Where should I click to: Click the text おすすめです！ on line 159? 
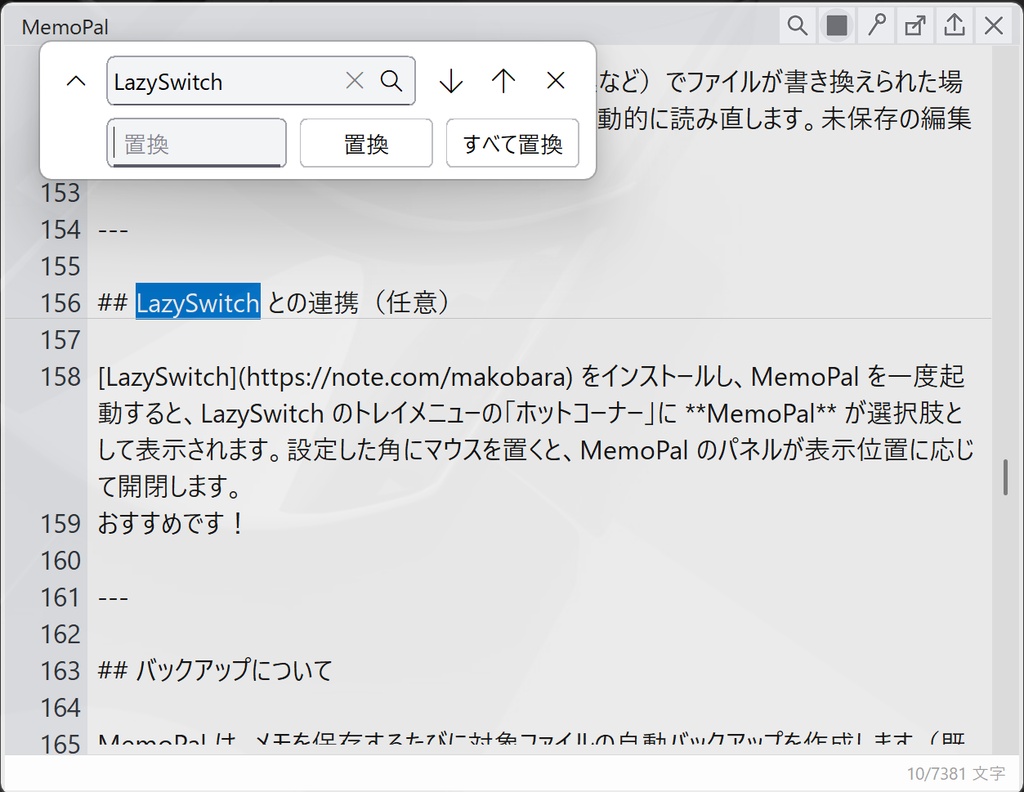pyautogui.click(x=171, y=524)
